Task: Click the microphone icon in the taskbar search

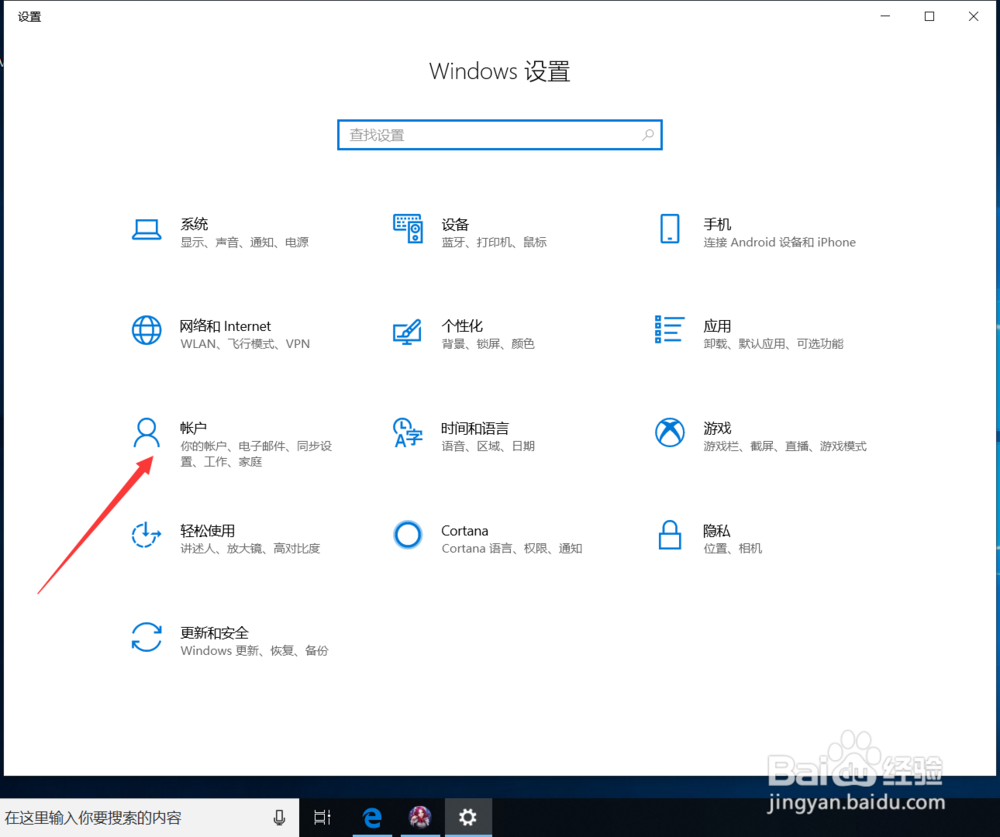Action: 278,817
